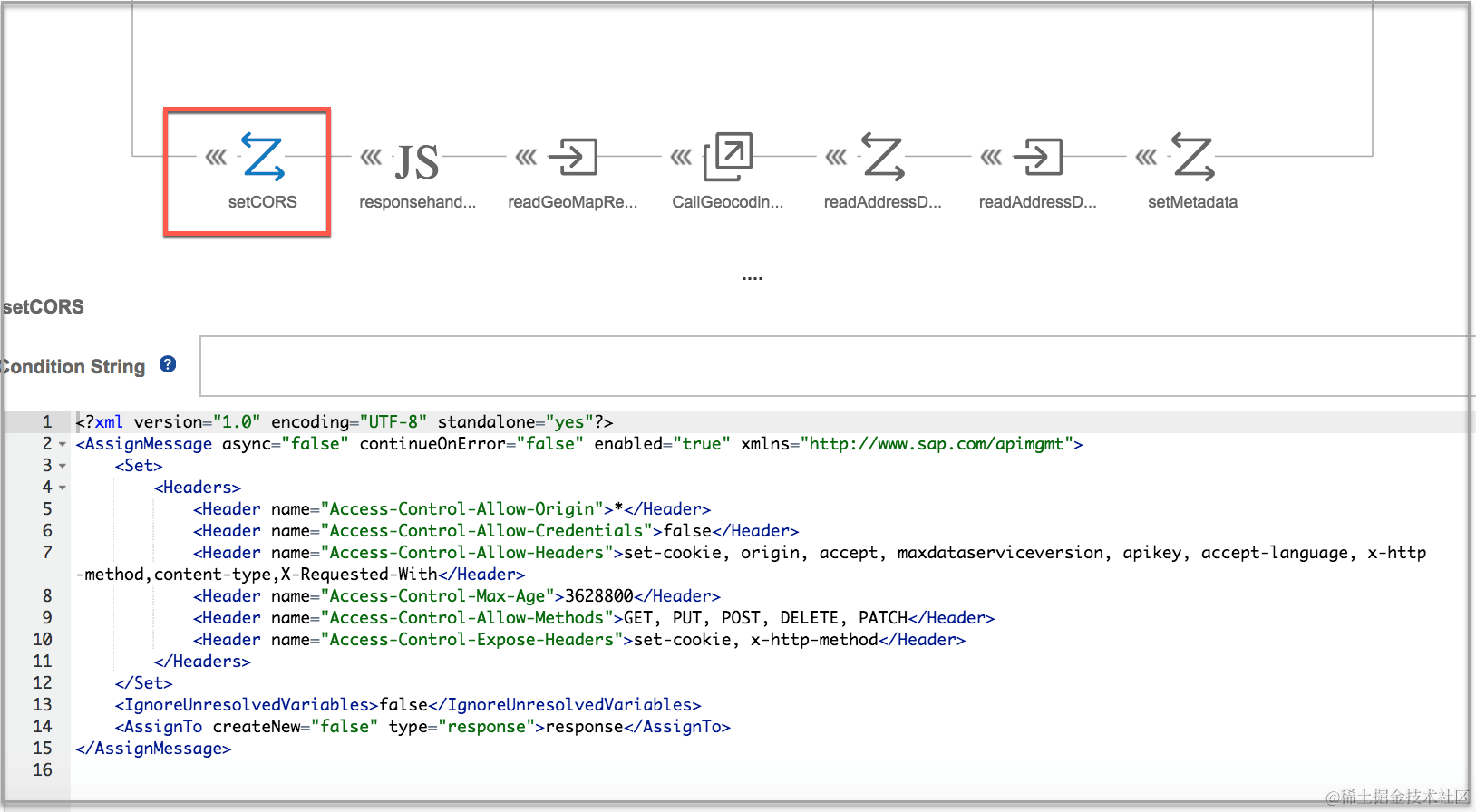The width and height of the screenshot is (1476, 812).
Task: Focus the Condition String input field
Action: (838, 366)
